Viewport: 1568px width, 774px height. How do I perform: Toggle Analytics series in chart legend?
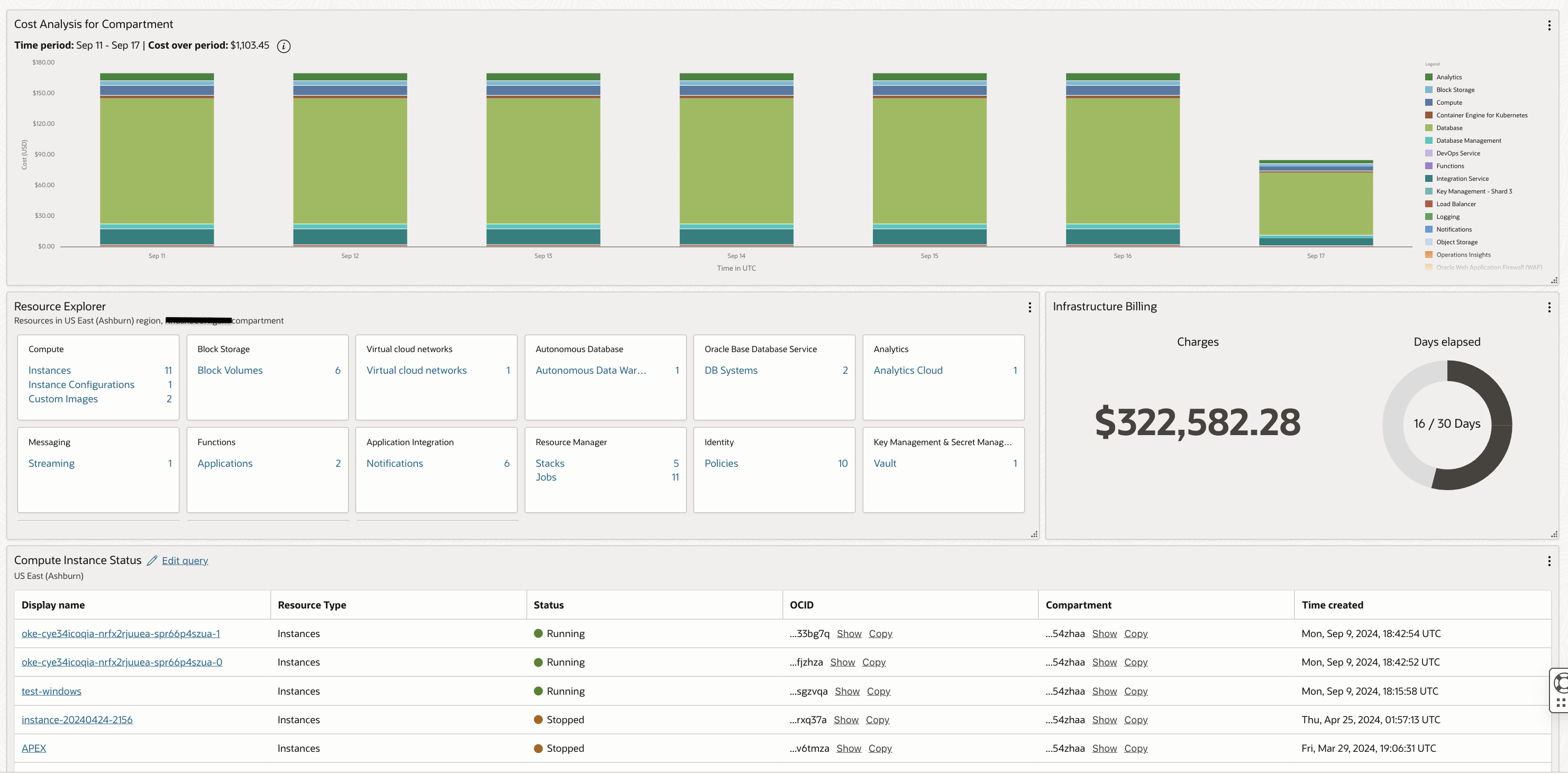(1448, 77)
